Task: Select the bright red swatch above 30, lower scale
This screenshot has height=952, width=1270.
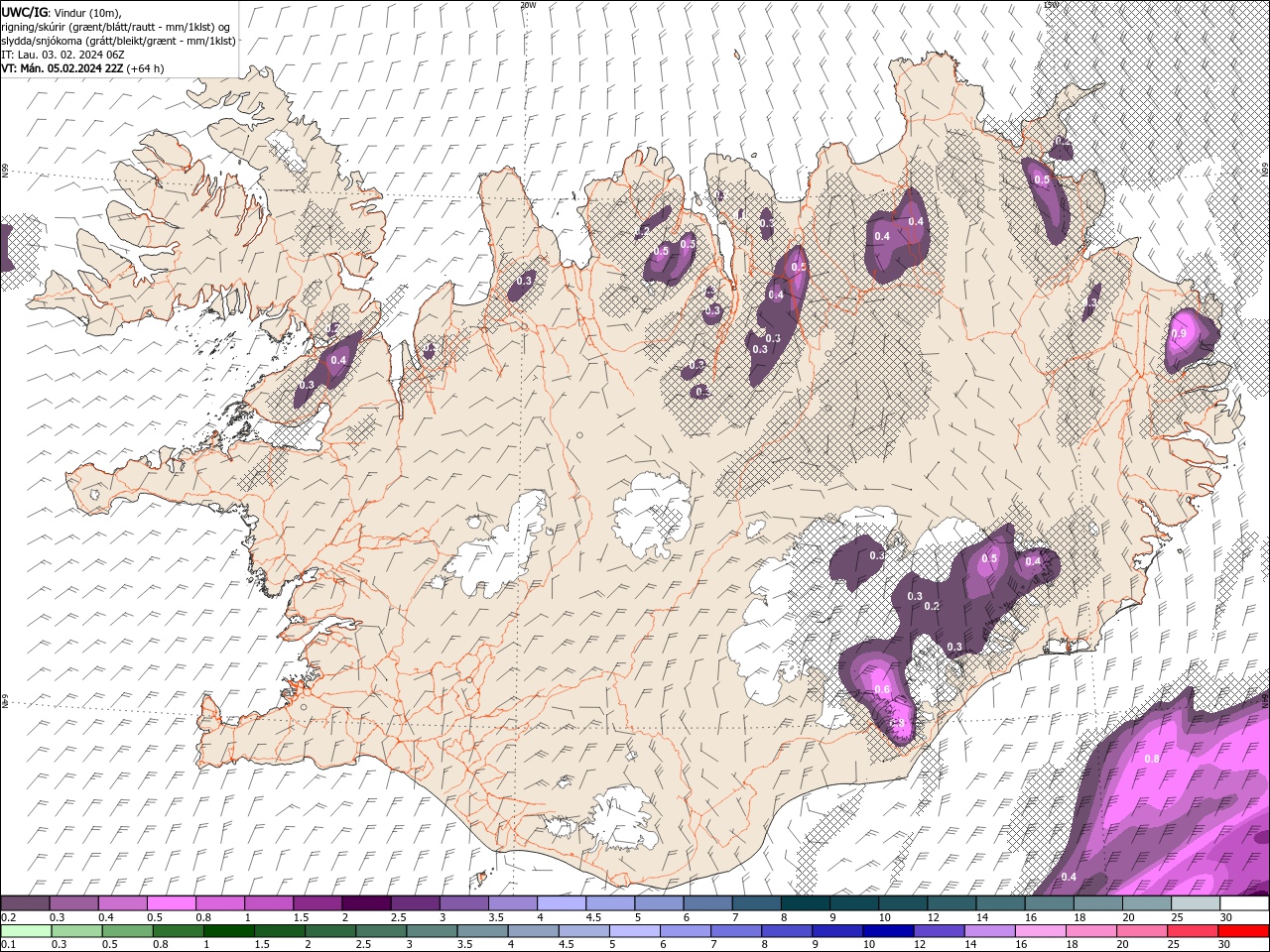Action: [1242, 931]
